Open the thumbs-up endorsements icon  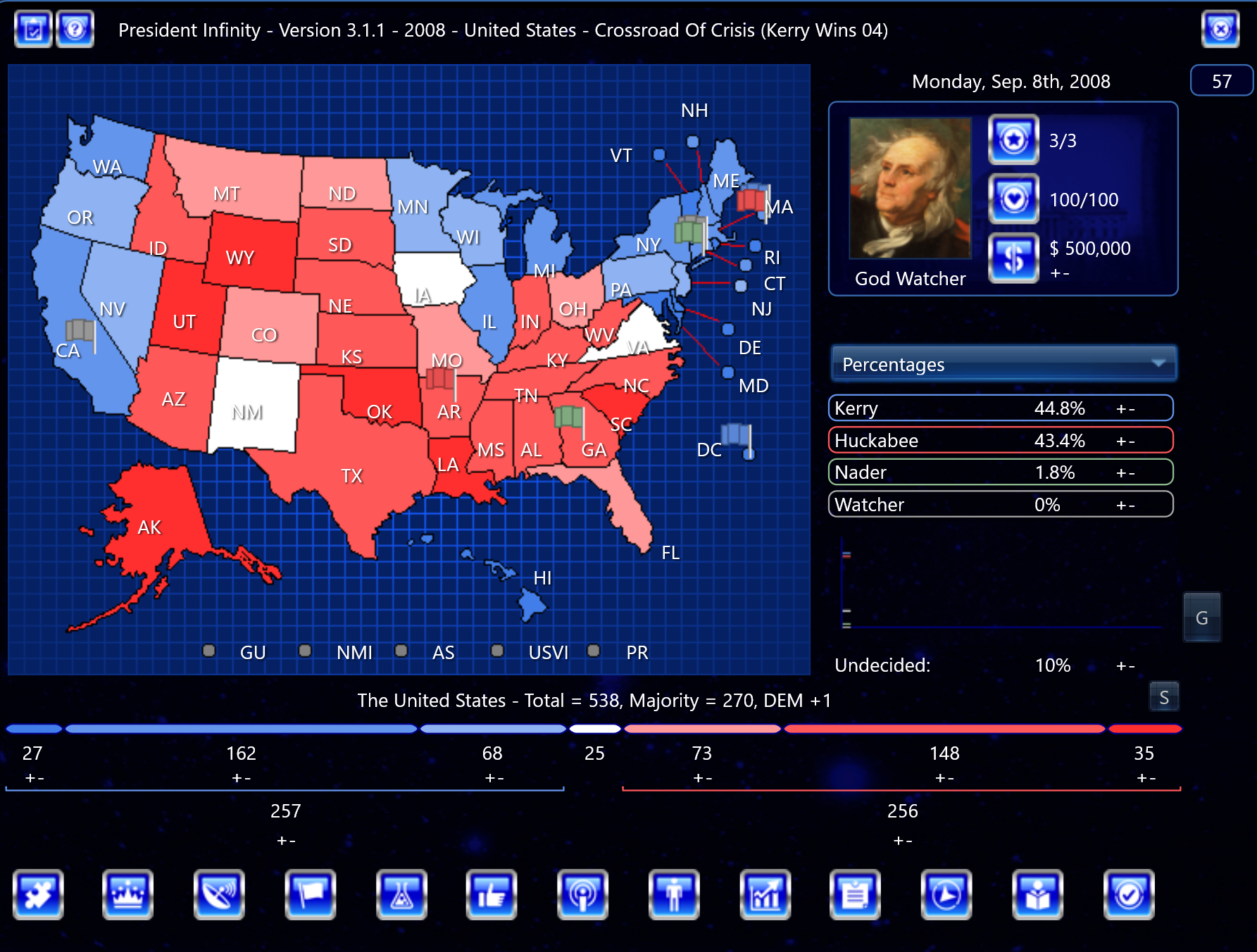[x=492, y=894]
